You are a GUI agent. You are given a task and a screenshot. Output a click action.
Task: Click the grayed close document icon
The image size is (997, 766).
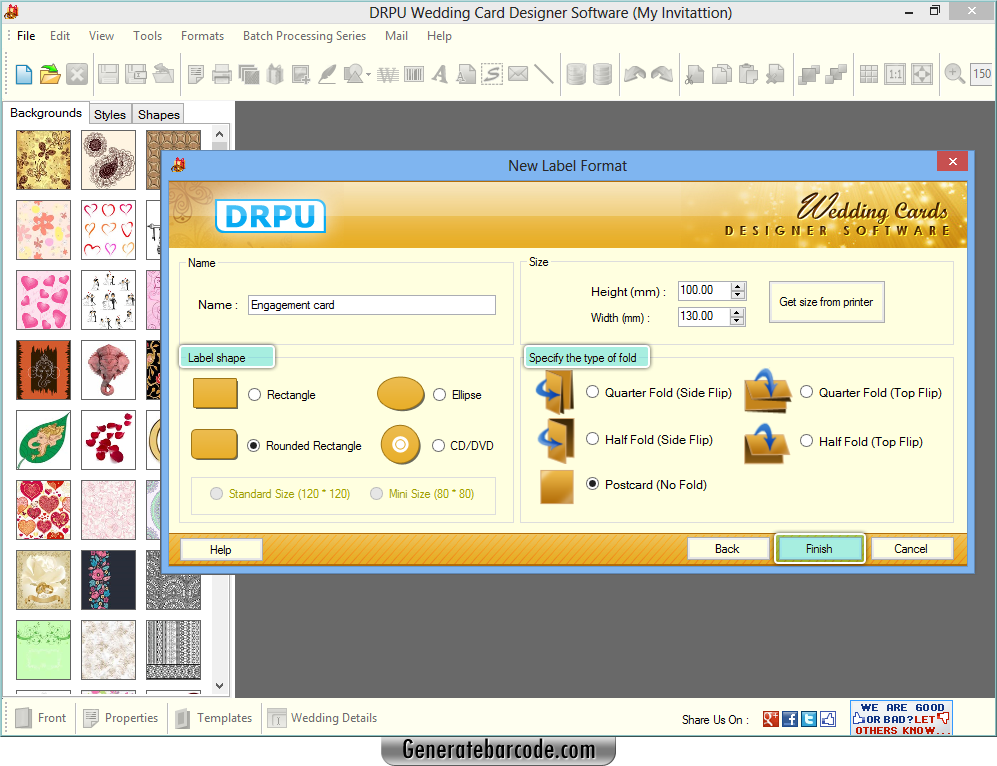tap(77, 74)
